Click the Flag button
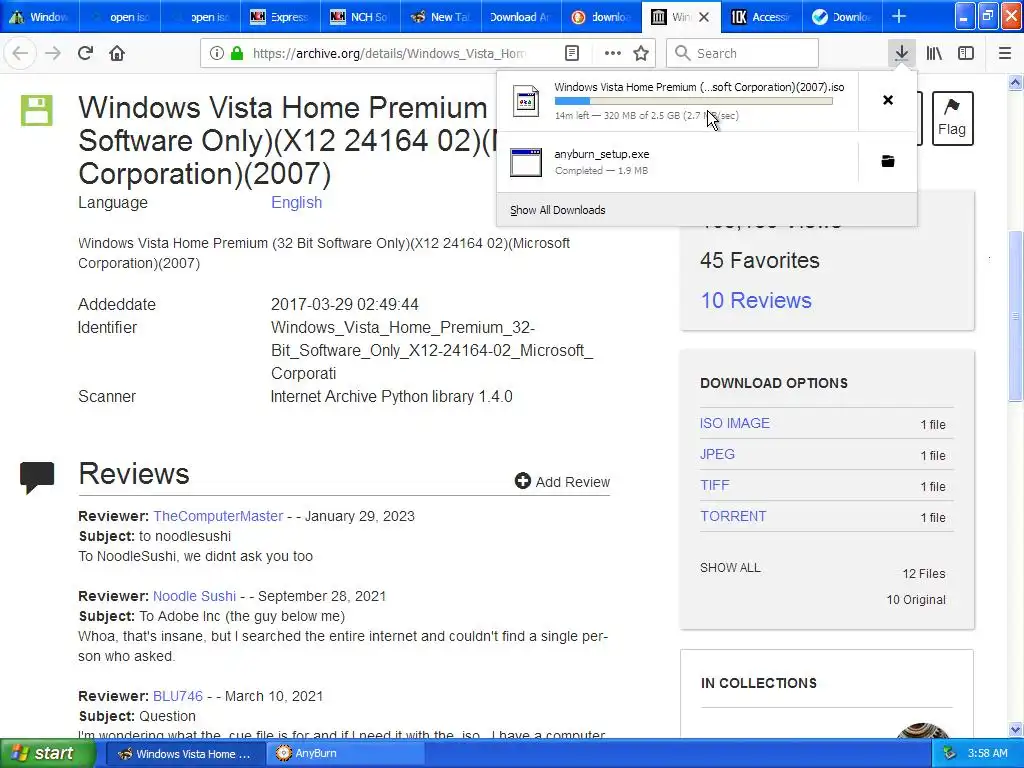Image resolution: width=1024 pixels, height=768 pixels. (952, 118)
